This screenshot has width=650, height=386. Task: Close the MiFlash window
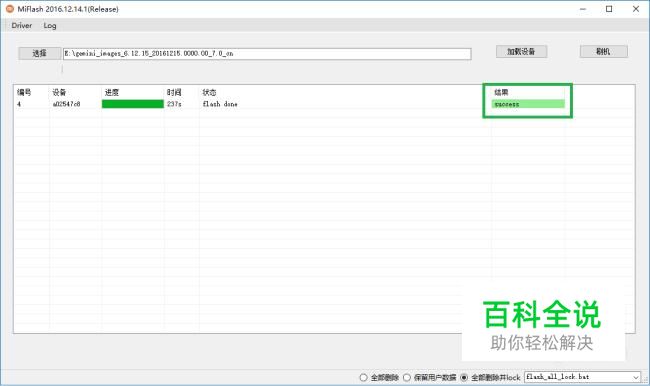pos(636,9)
